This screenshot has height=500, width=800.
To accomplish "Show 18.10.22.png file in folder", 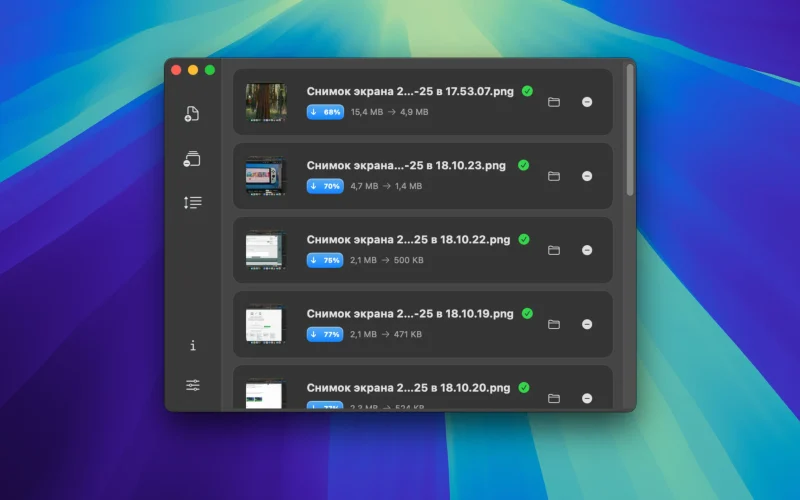I will (554, 250).
